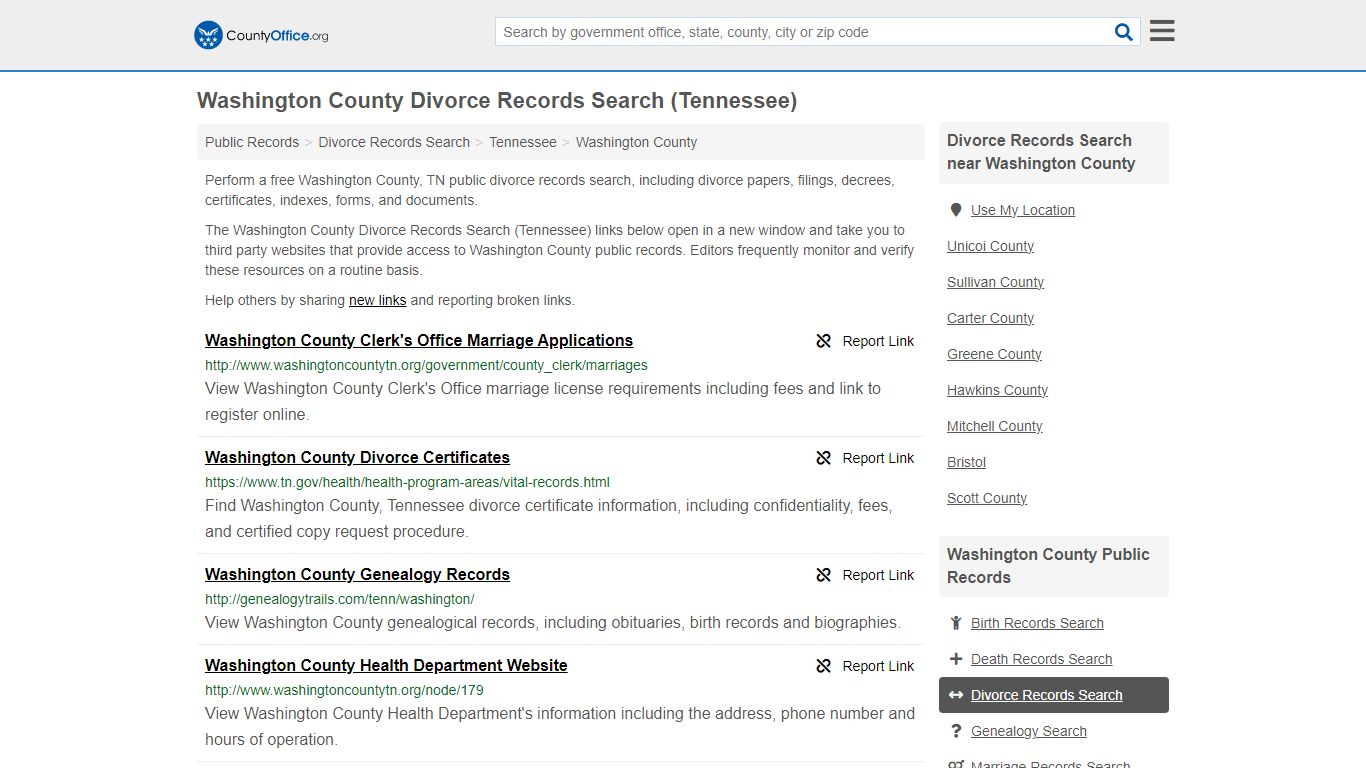
Task: Click the washingtoncountytn.org/node/179 URL
Action: point(344,690)
